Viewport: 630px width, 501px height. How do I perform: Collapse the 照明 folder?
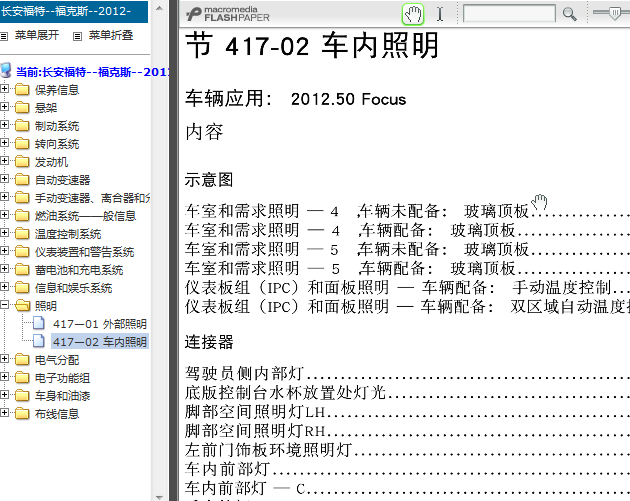coord(4,305)
